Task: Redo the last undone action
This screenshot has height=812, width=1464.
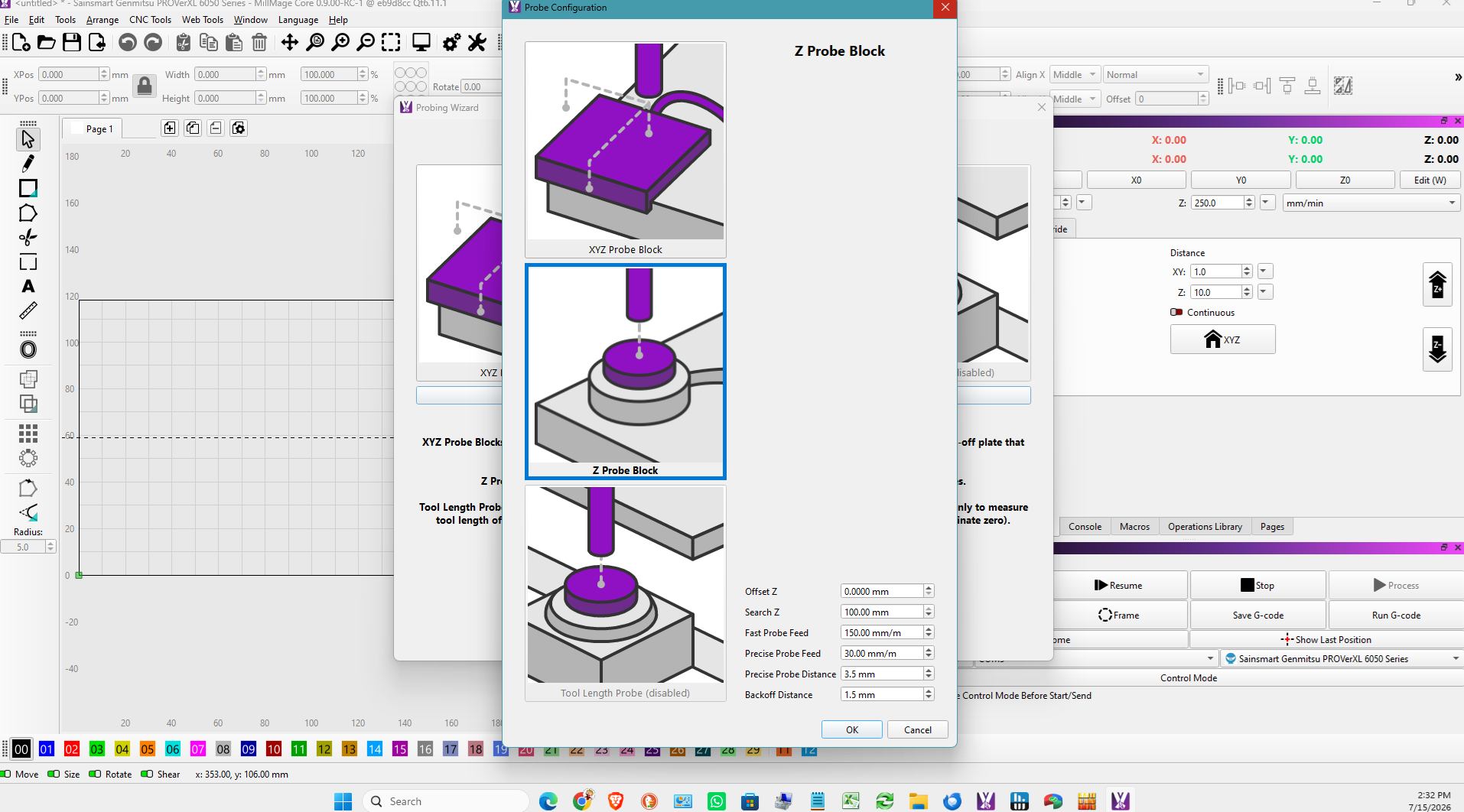Action: click(x=153, y=43)
